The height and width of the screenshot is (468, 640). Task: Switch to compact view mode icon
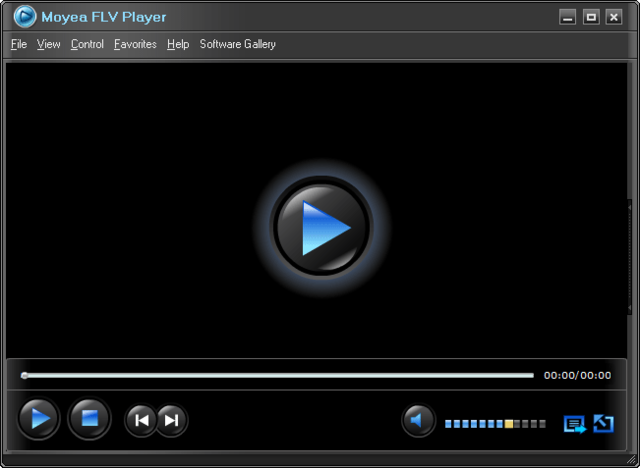click(604, 424)
